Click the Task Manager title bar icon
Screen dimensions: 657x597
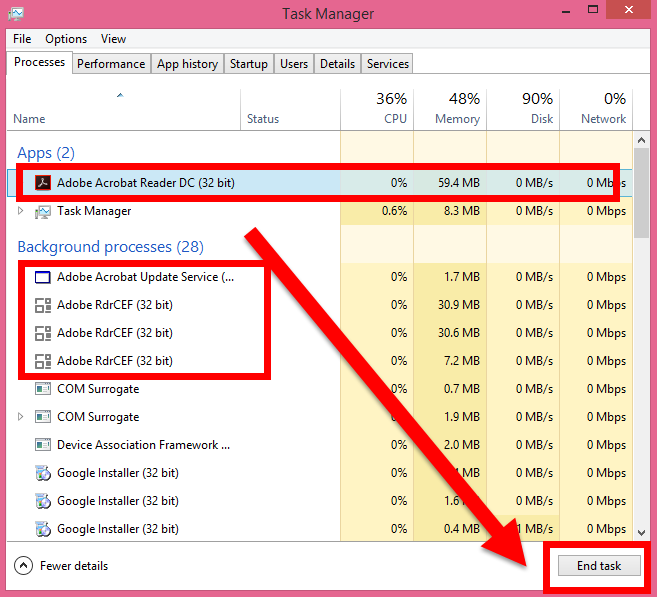(x=16, y=13)
